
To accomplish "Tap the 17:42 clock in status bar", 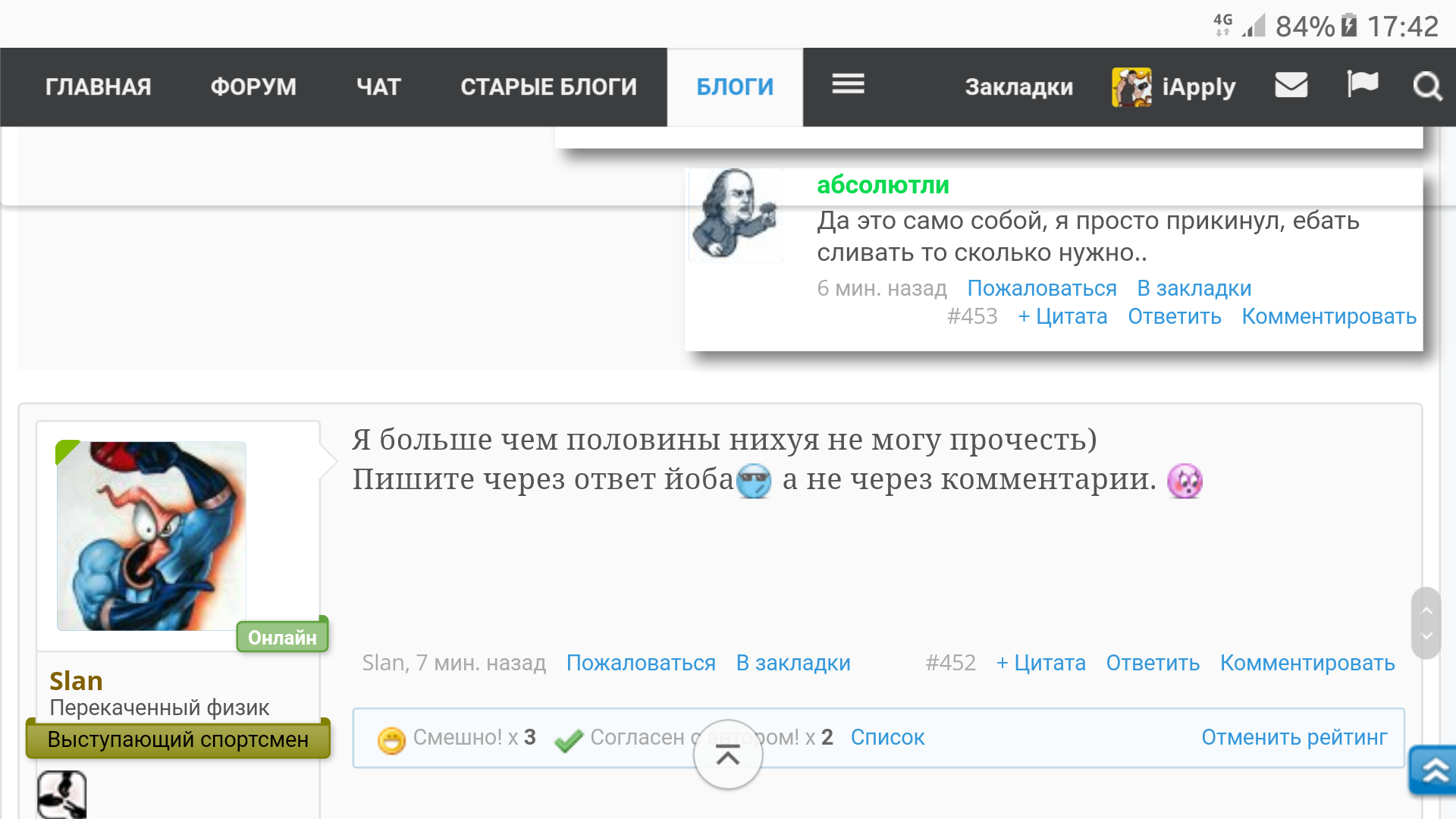I will [x=1402, y=27].
